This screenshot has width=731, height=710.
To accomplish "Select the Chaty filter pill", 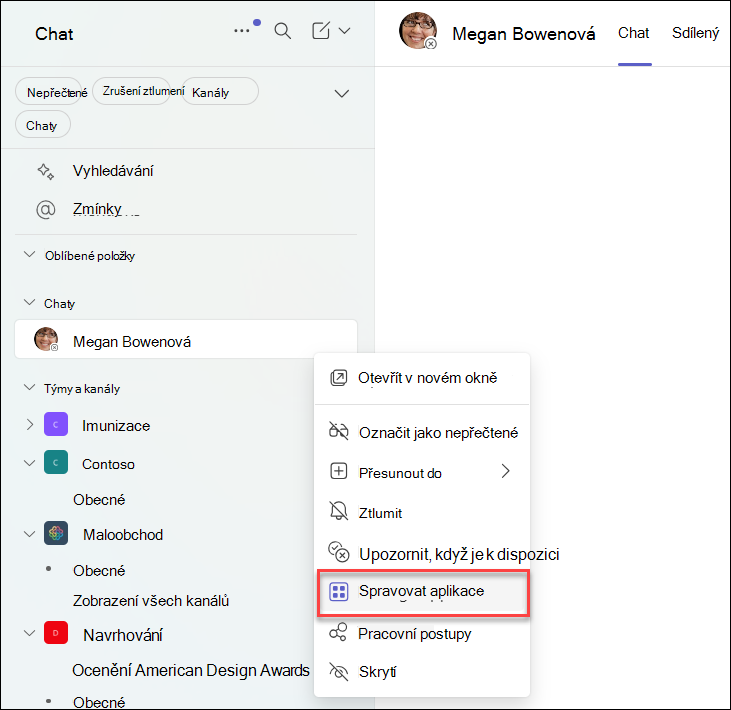I will pos(42,125).
